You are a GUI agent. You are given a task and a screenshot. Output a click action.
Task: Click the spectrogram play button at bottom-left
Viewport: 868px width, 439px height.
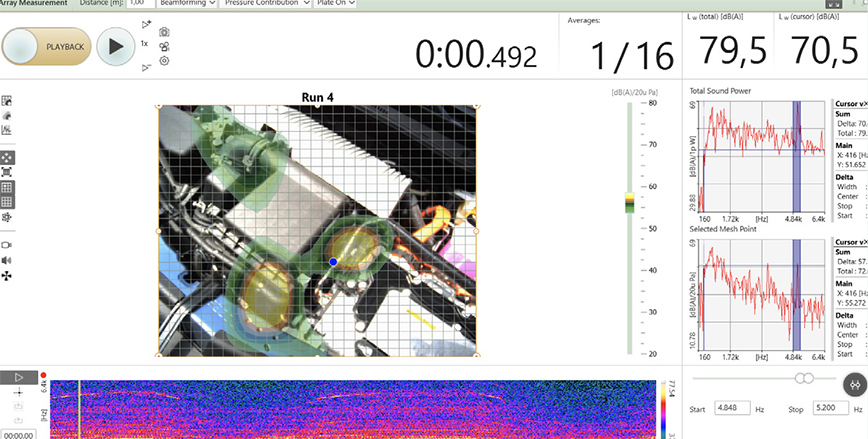pyautogui.click(x=19, y=378)
